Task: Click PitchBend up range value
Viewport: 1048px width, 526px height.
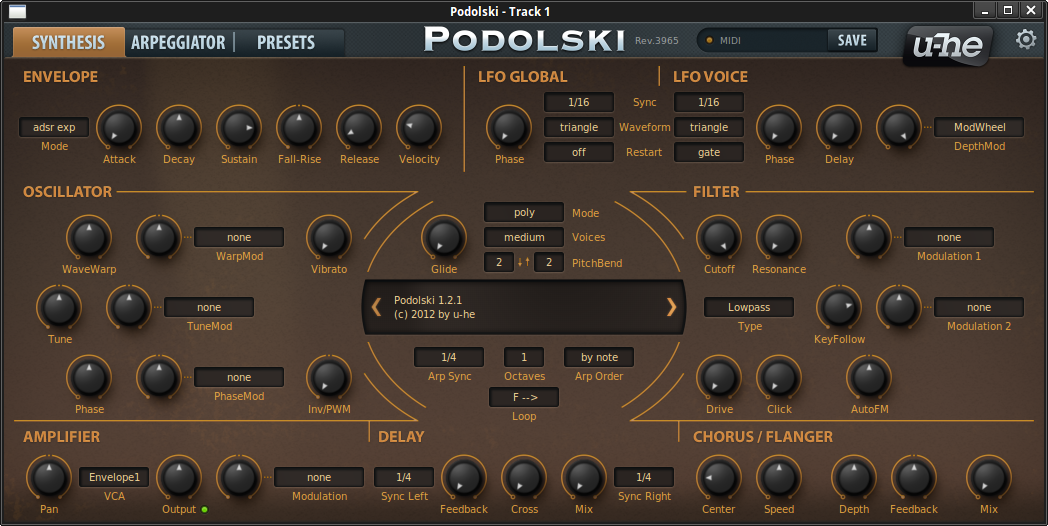Action: (549, 263)
